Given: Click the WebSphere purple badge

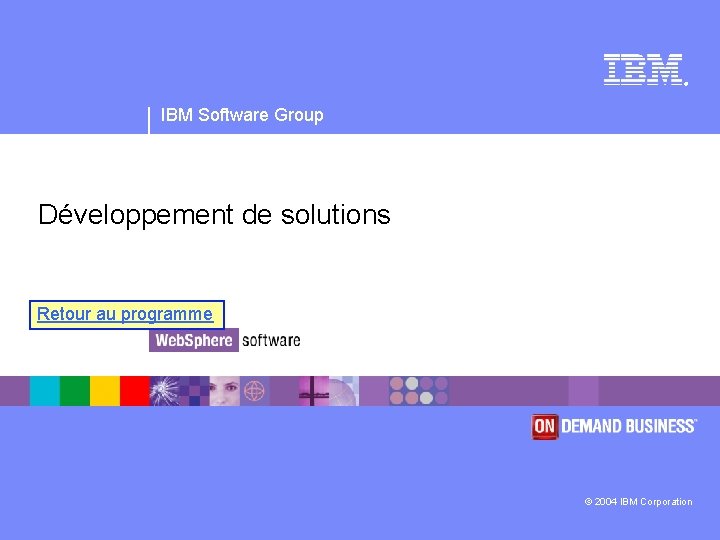Looking at the screenshot, I should point(194,340).
